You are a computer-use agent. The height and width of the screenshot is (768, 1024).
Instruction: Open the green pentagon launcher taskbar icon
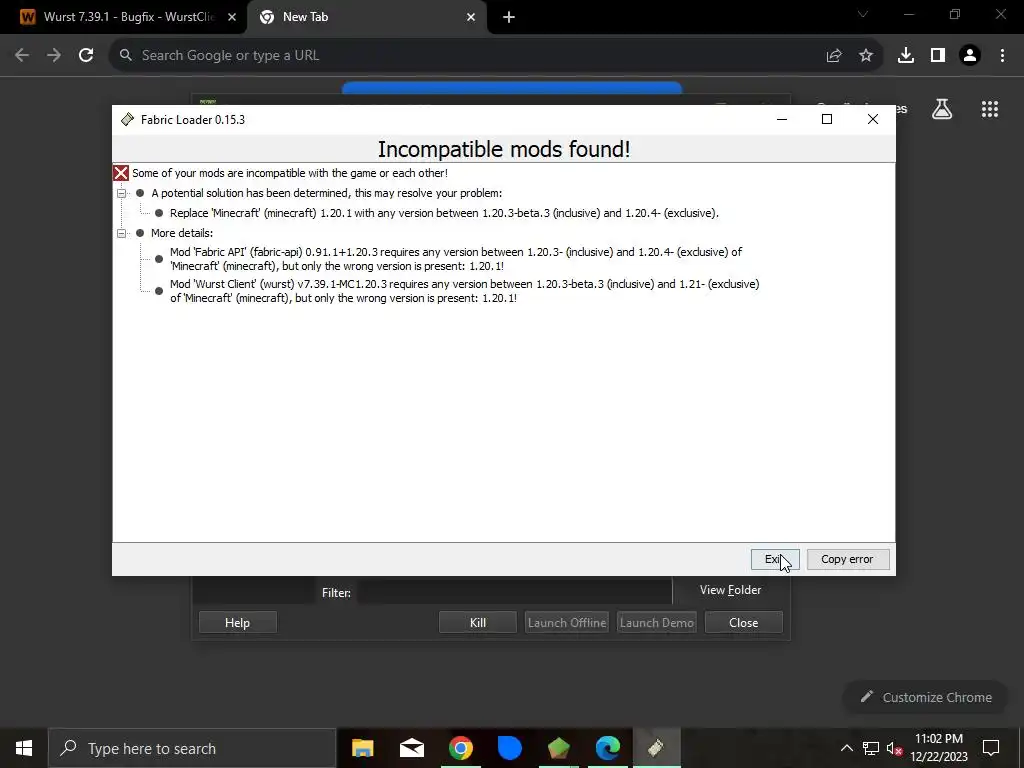[558, 748]
